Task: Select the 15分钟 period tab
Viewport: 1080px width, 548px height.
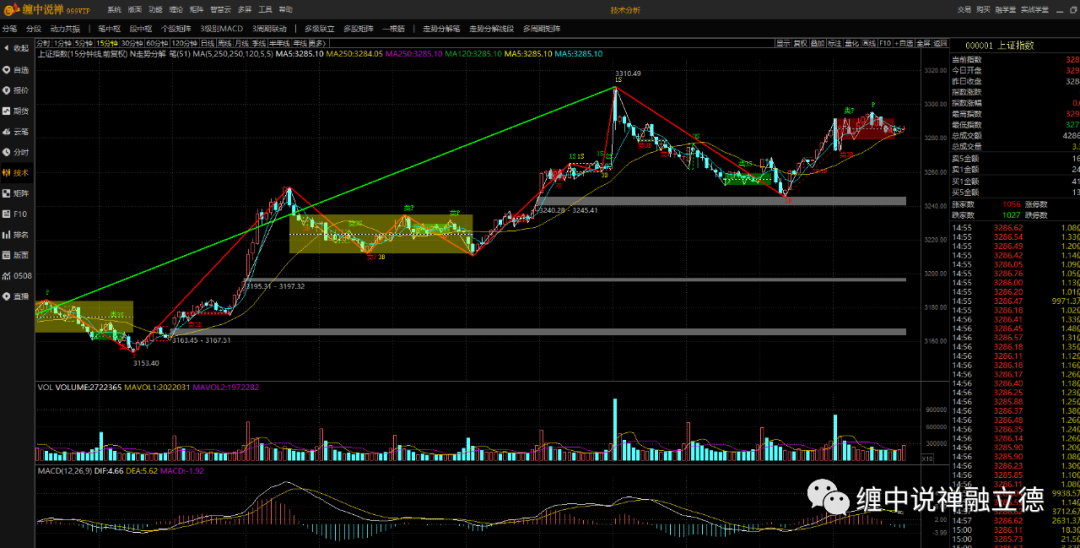Action: point(107,43)
